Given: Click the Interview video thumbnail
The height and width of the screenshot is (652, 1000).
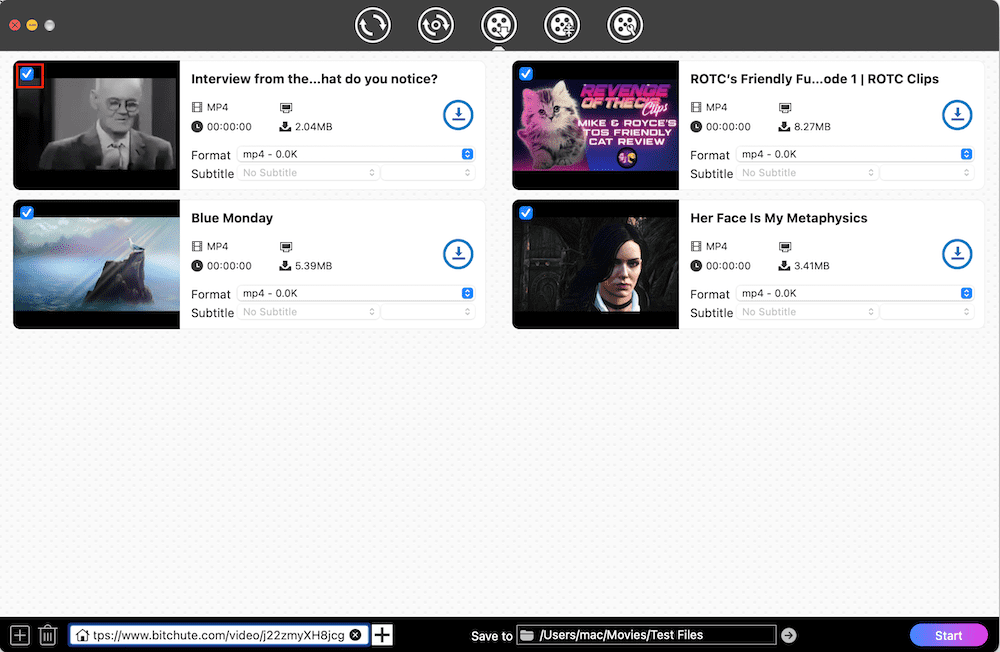Looking at the screenshot, I should (x=96, y=125).
